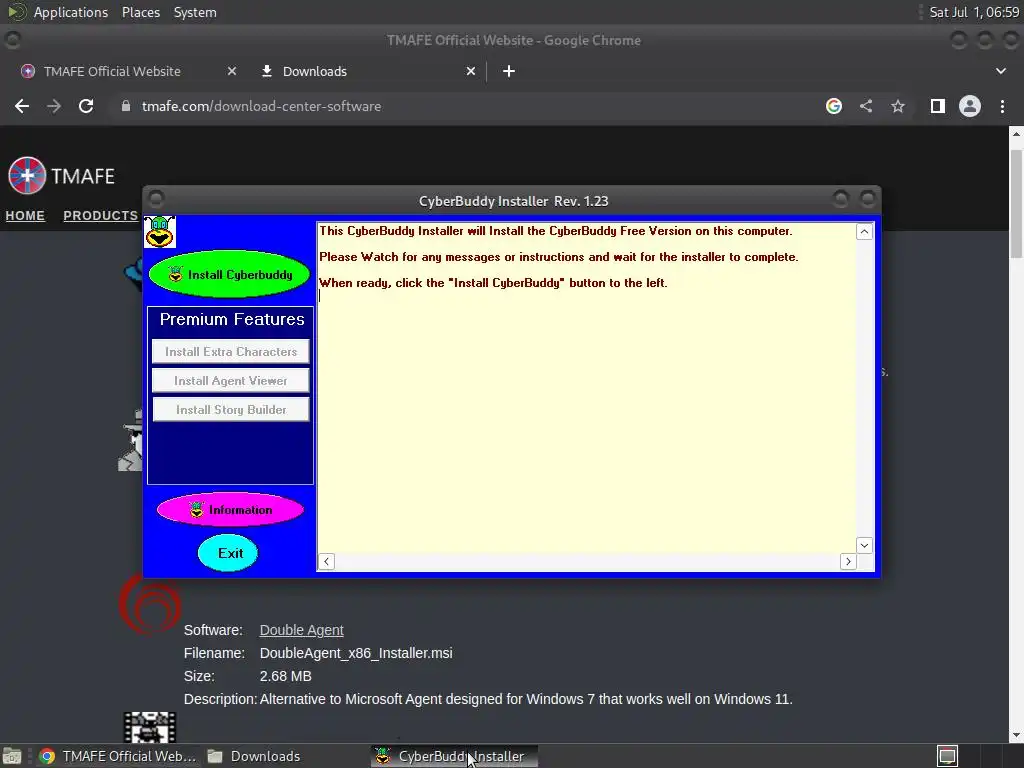Click the clock showing Sat Jul 1
The height and width of the screenshot is (768, 1024).
(x=974, y=12)
